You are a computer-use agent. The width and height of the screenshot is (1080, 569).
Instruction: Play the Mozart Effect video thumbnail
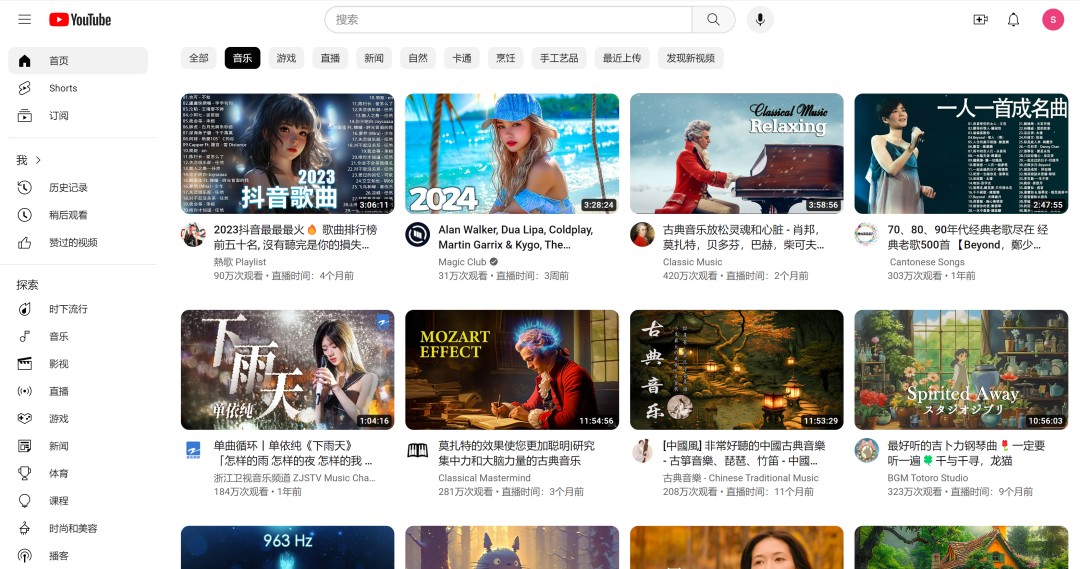(512, 370)
